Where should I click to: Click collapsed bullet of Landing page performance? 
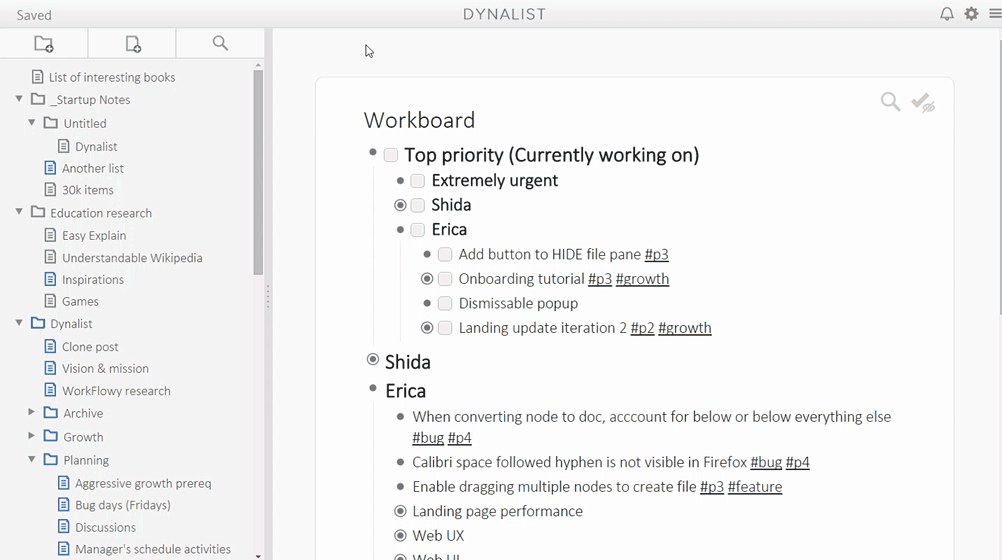(401, 511)
